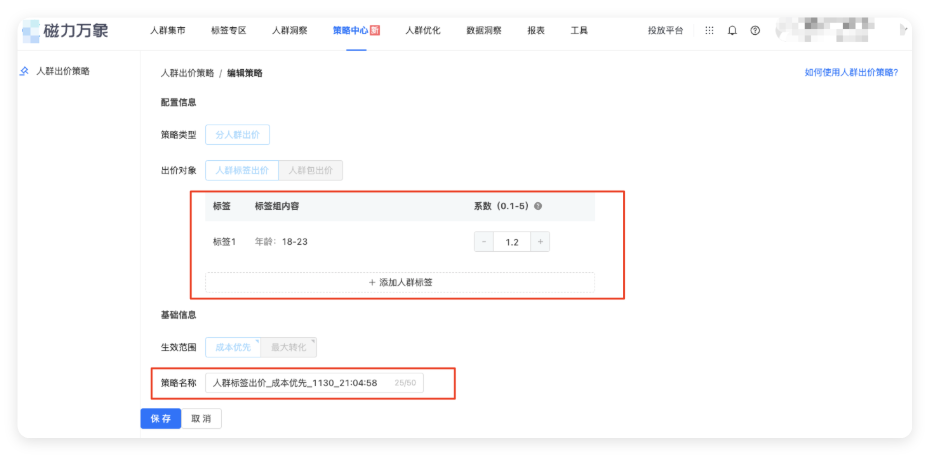Open the 人群集市 menu
The width and height of the screenshot is (929, 455).
coord(168,31)
